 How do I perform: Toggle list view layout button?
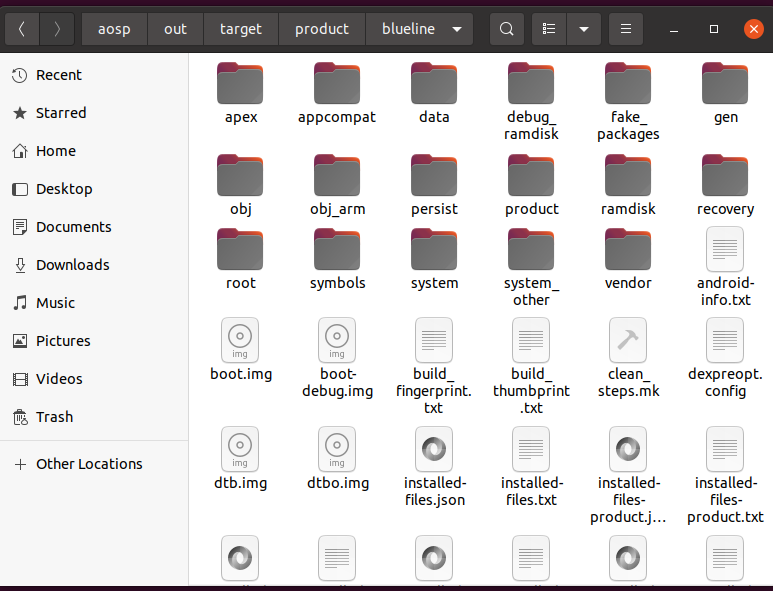548,29
